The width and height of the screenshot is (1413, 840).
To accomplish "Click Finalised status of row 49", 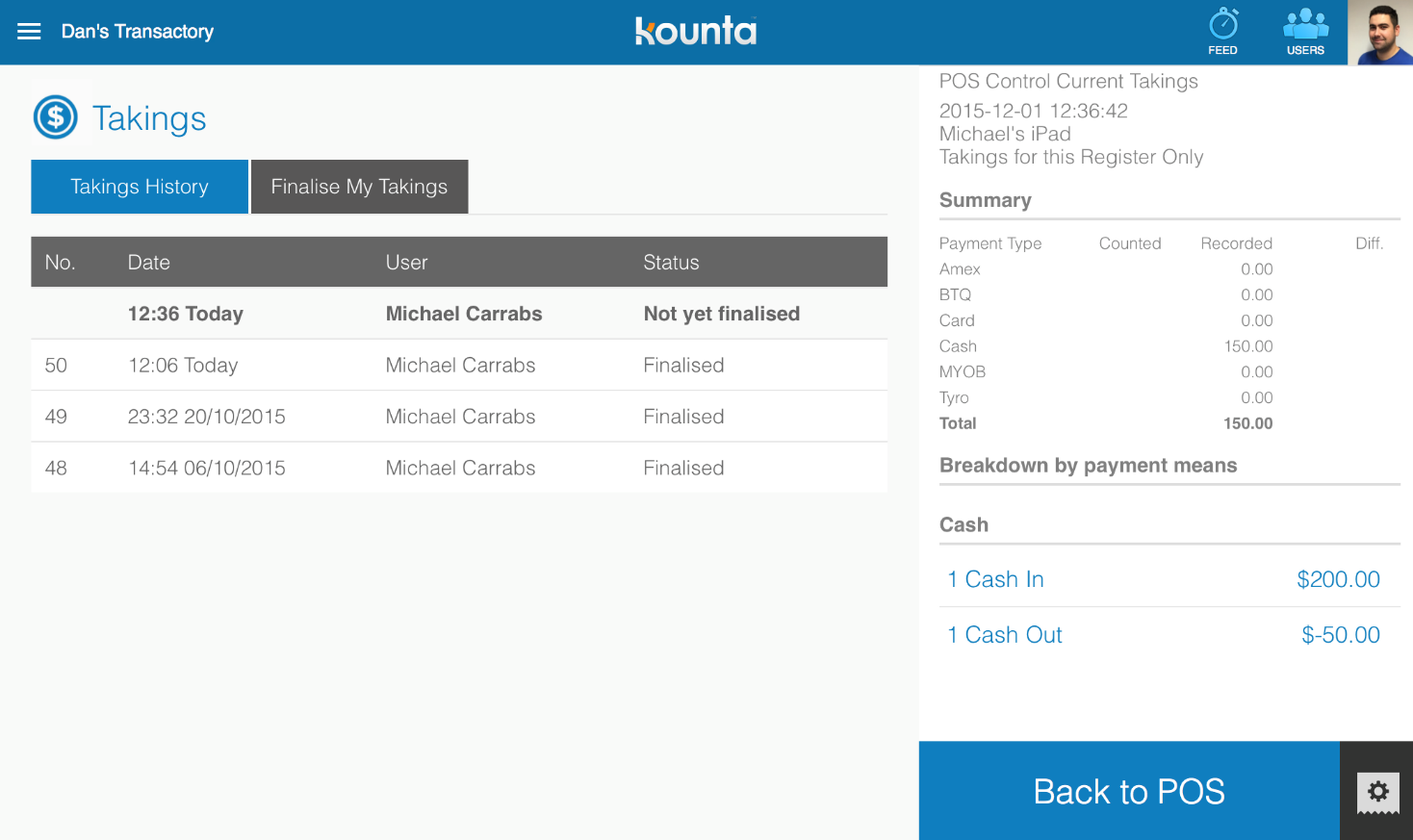I will [684, 417].
